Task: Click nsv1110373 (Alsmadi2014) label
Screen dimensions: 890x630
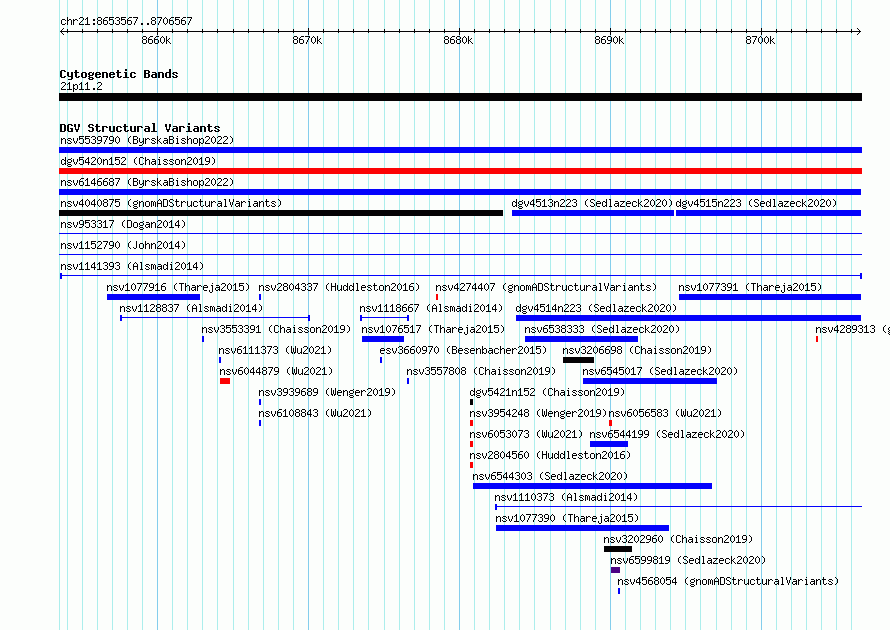Action: [566, 497]
